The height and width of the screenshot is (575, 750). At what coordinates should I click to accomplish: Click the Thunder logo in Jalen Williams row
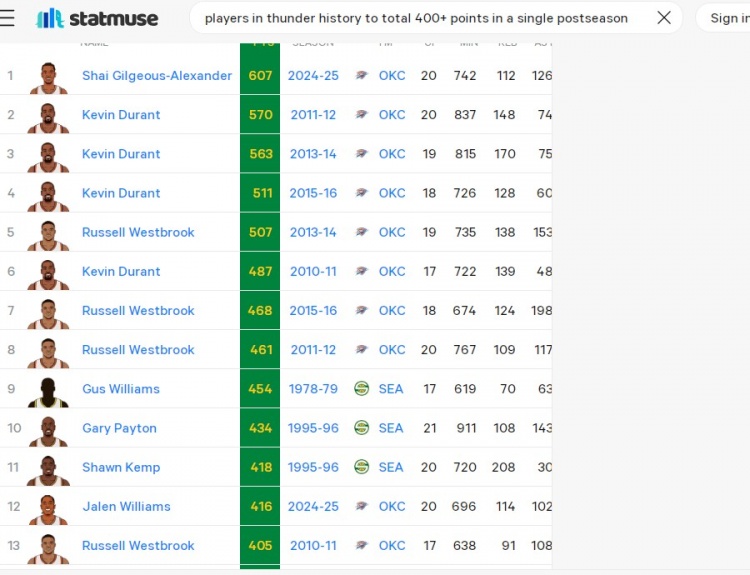point(362,506)
